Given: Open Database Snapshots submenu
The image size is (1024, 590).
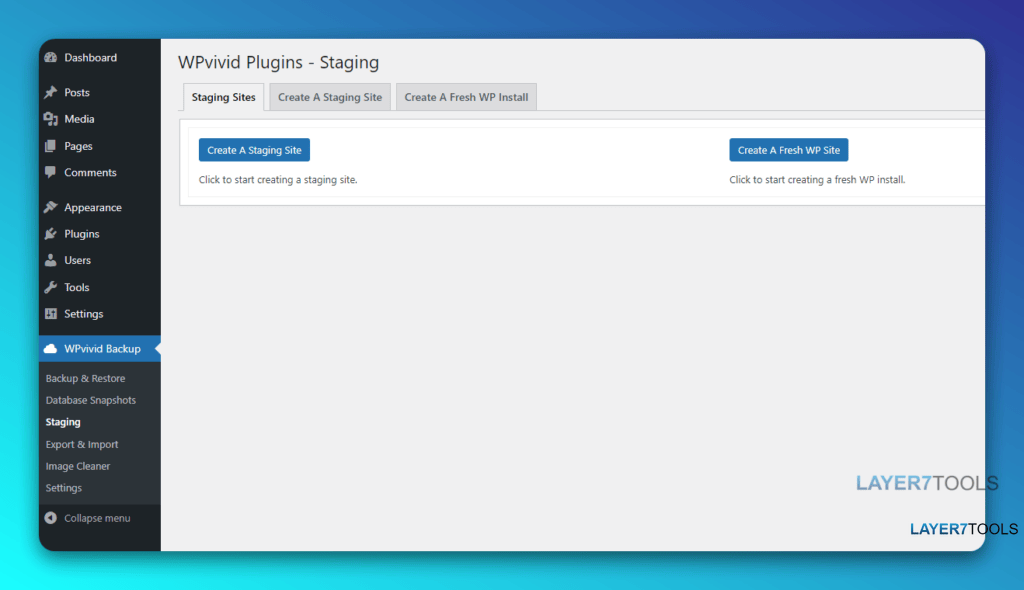Looking at the screenshot, I should [91, 400].
